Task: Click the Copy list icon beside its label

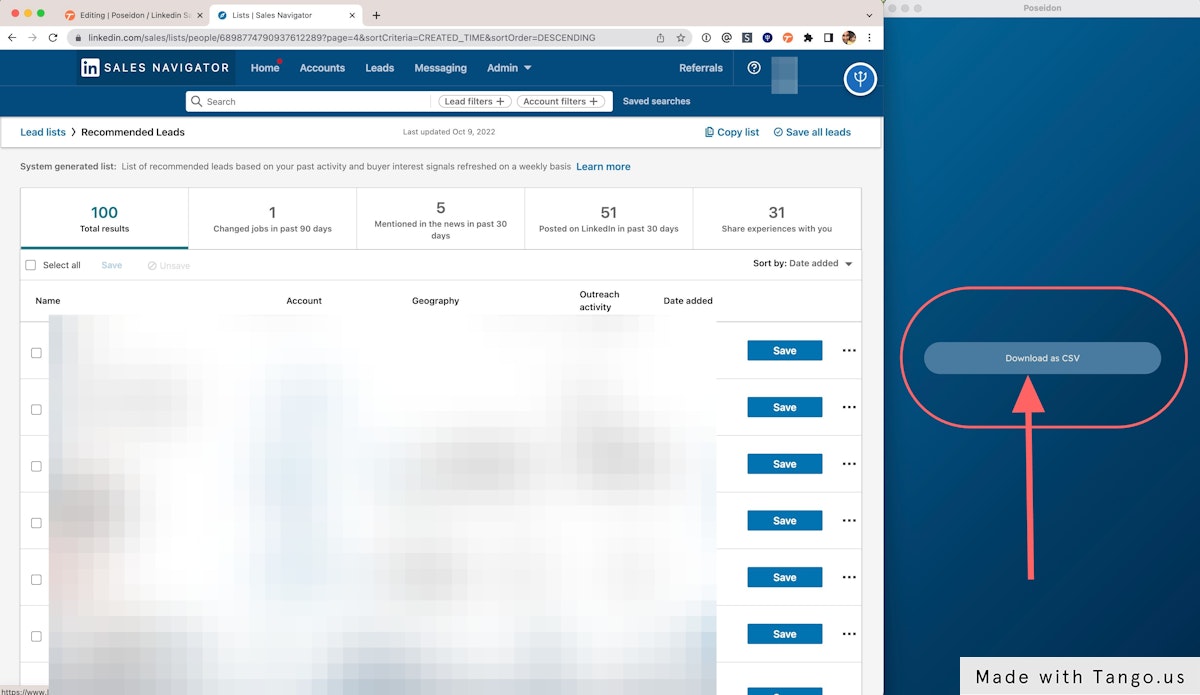Action: click(x=708, y=131)
